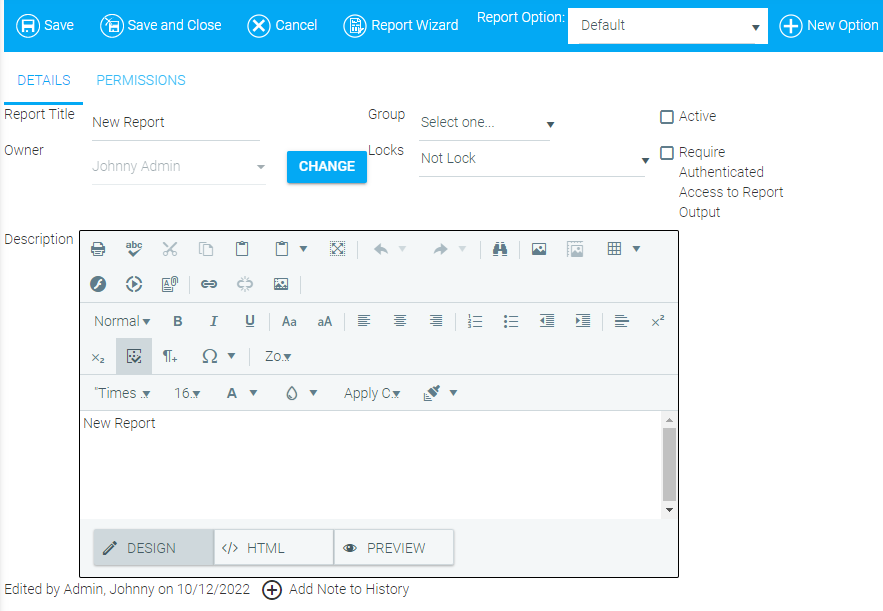Apply numbered list formatting
Screen dimensions: 883x611
click(475, 321)
